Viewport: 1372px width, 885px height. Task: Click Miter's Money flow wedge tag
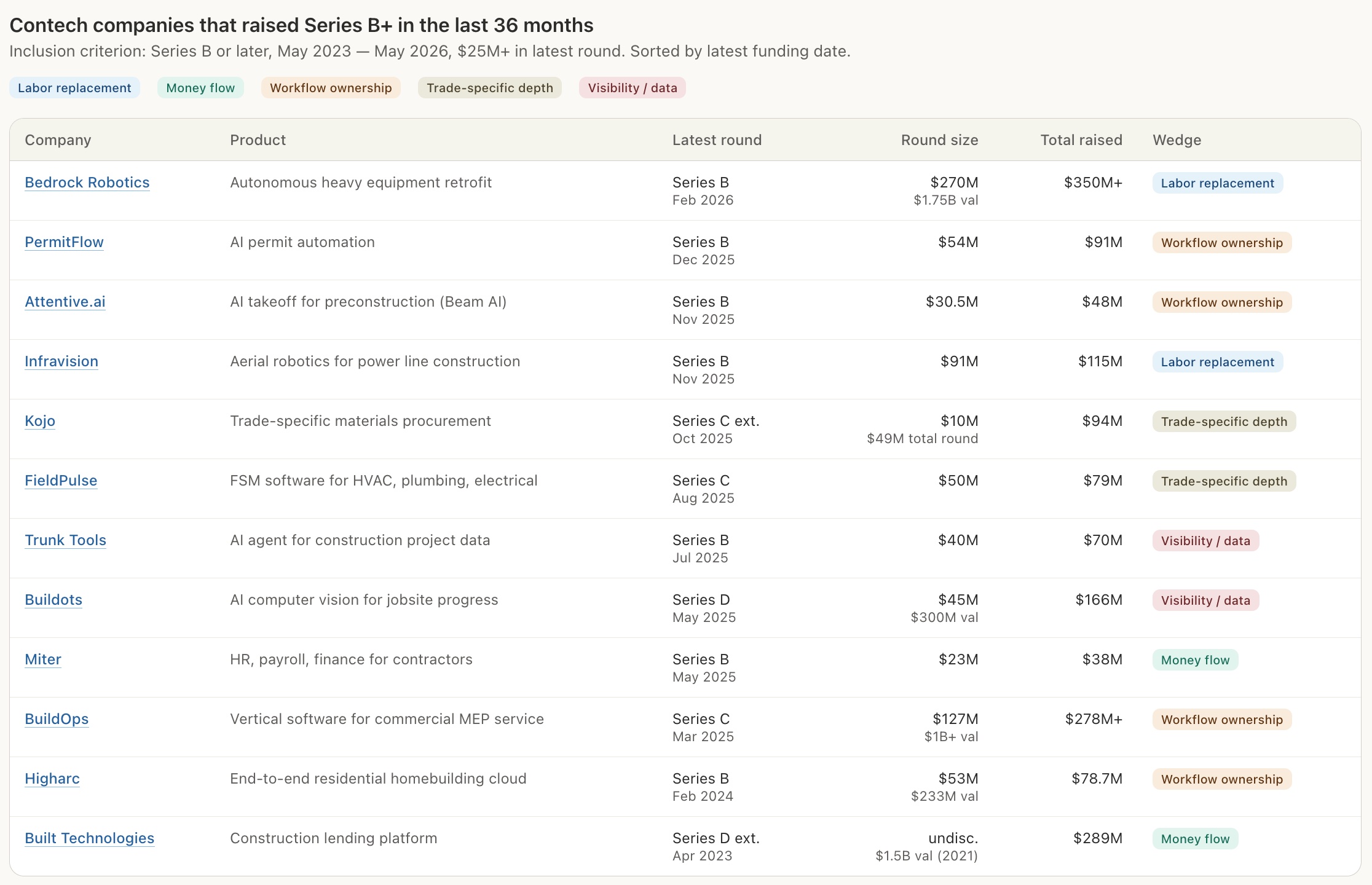(1195, 660)
